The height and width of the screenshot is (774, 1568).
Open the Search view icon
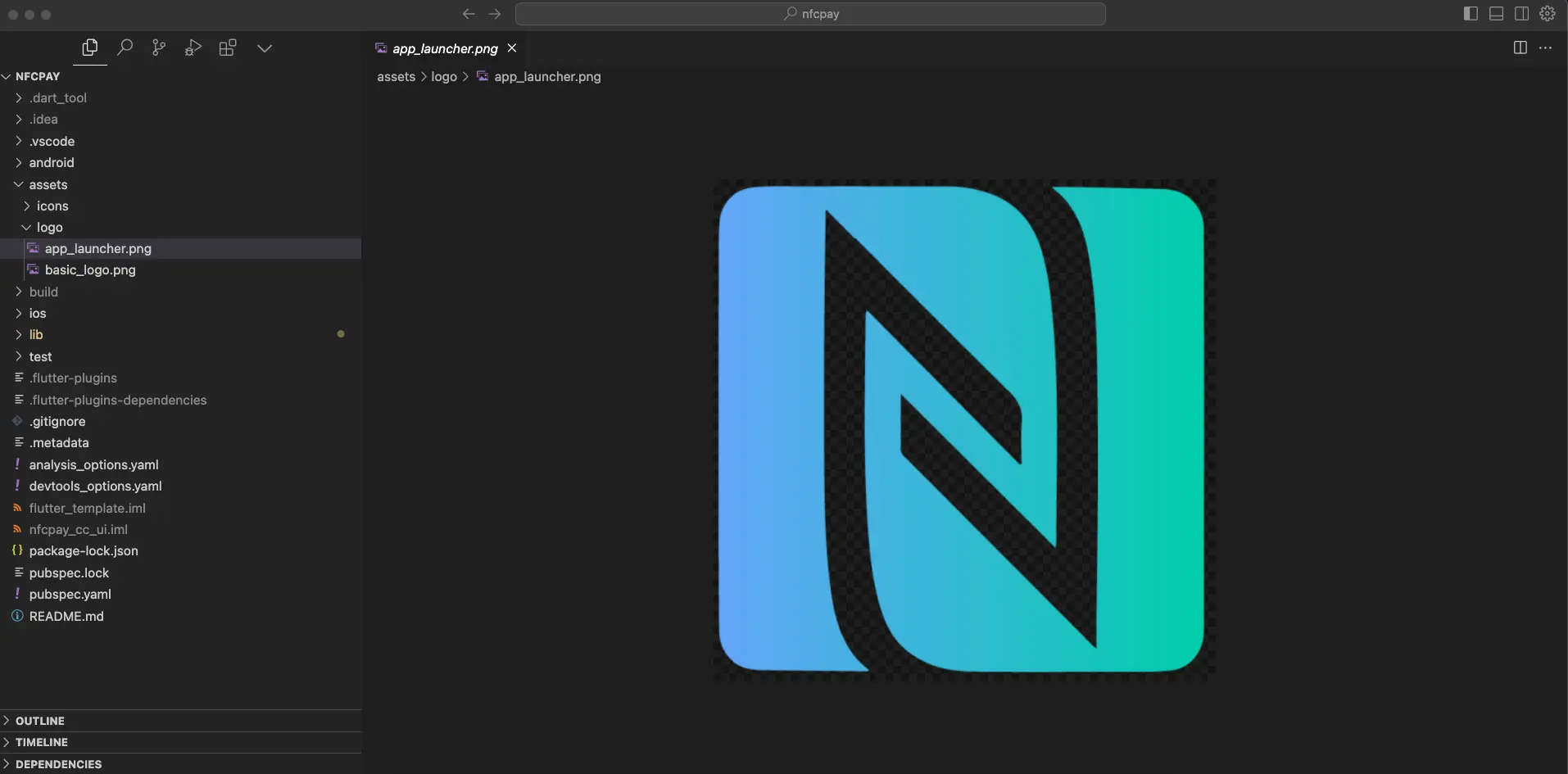[125, 48]
